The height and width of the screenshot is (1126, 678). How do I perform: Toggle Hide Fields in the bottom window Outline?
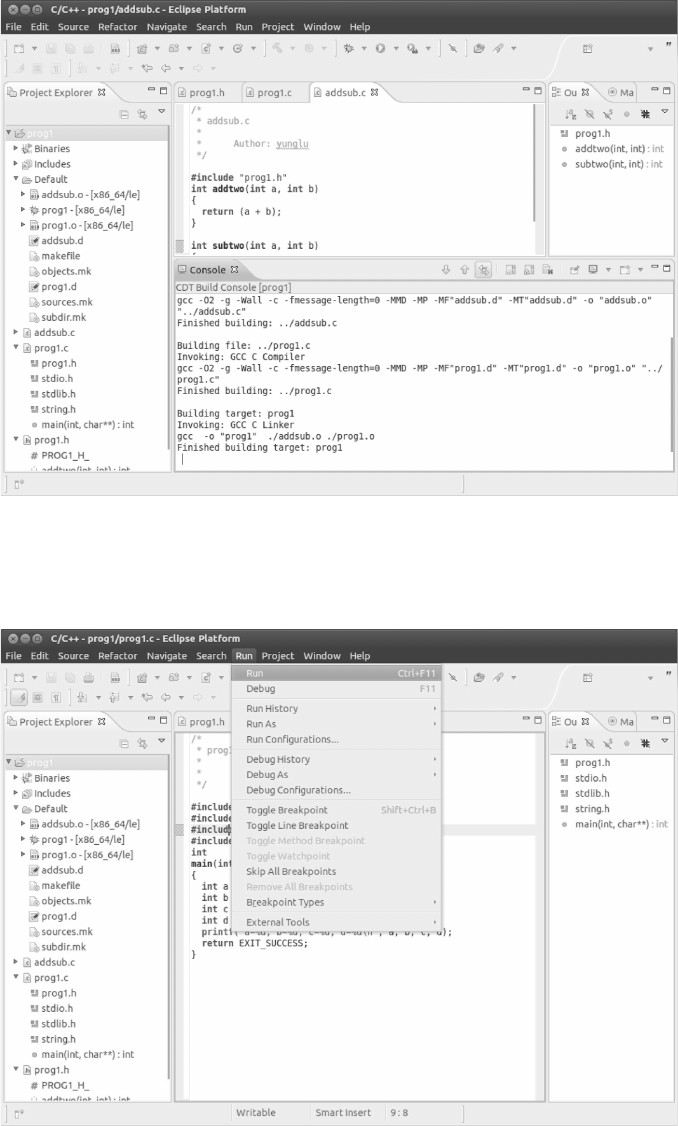[589, 743]
